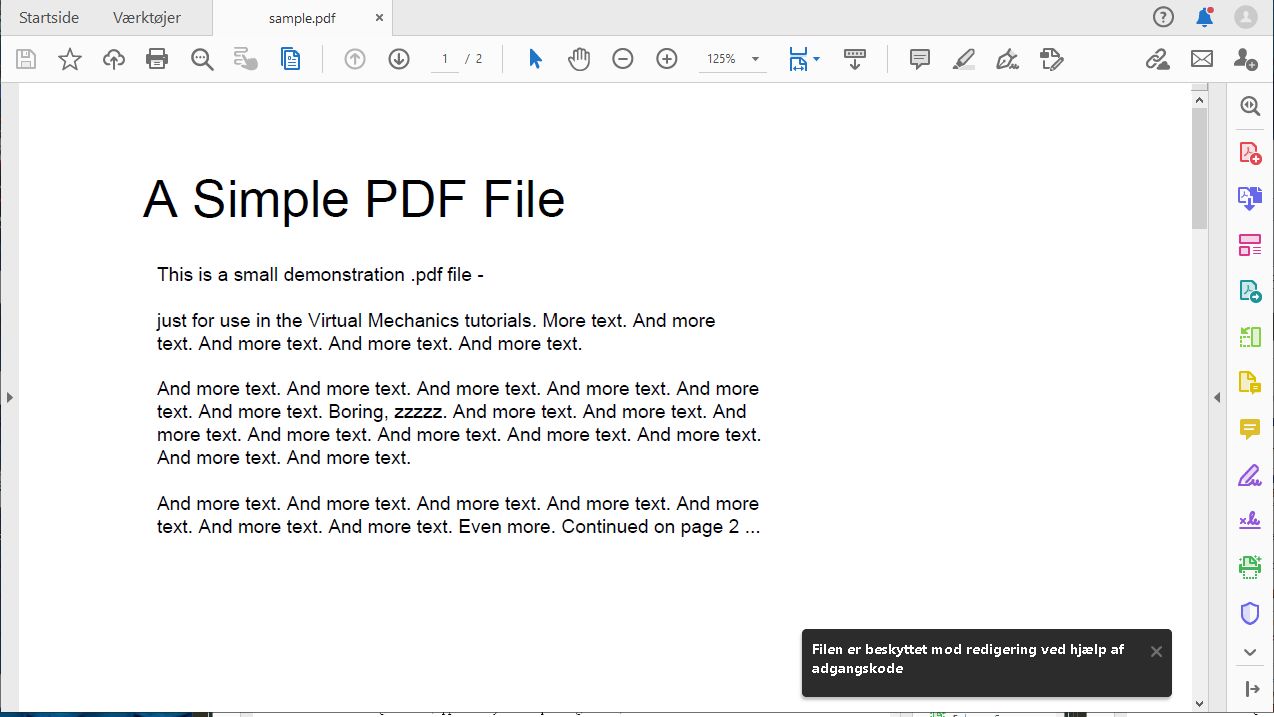Open notifications bell
Viewport: 1274px width, 717px height.
tap(1205, 17)
